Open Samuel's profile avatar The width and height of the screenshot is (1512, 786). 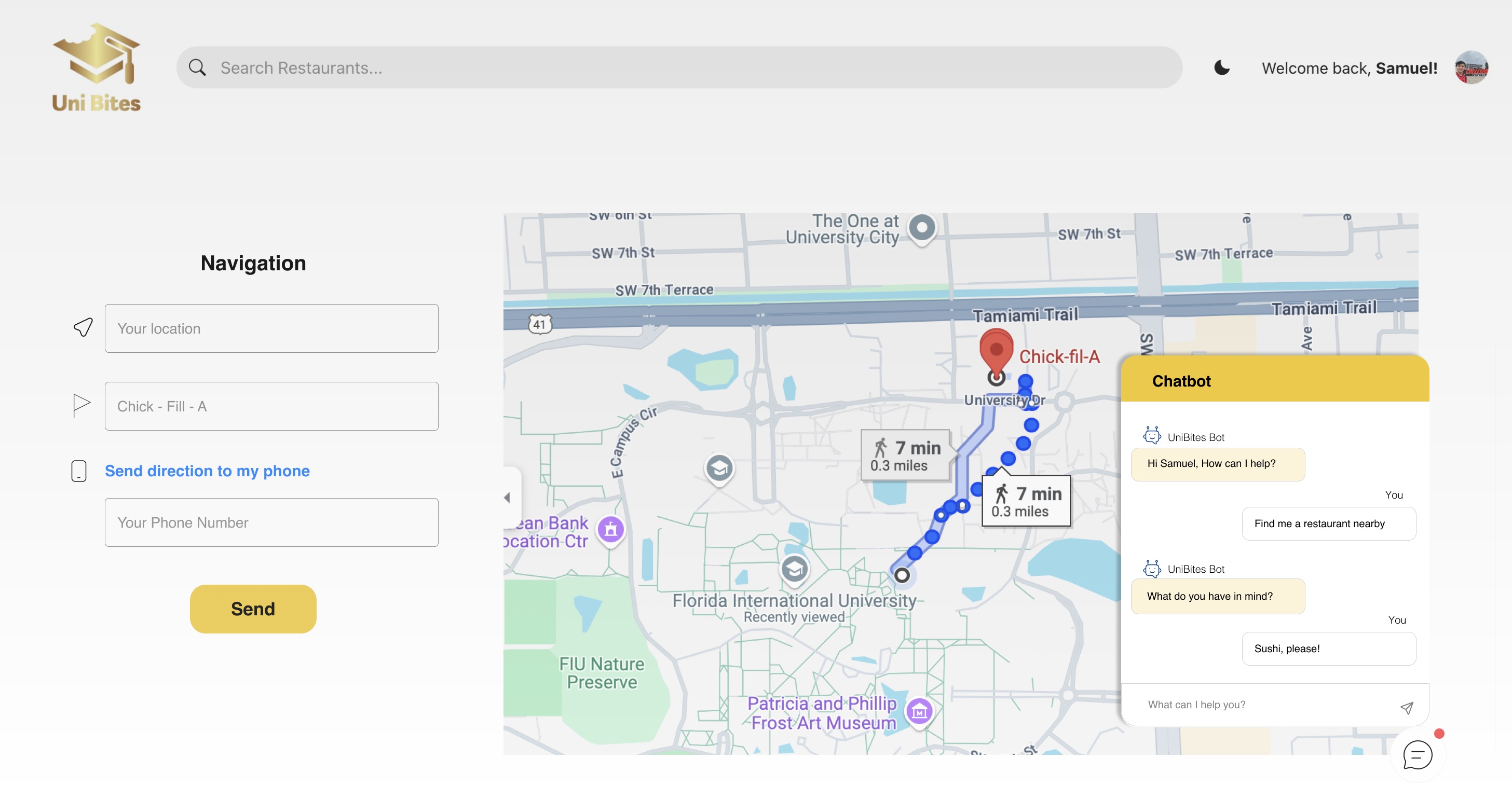click(1470, 67)
